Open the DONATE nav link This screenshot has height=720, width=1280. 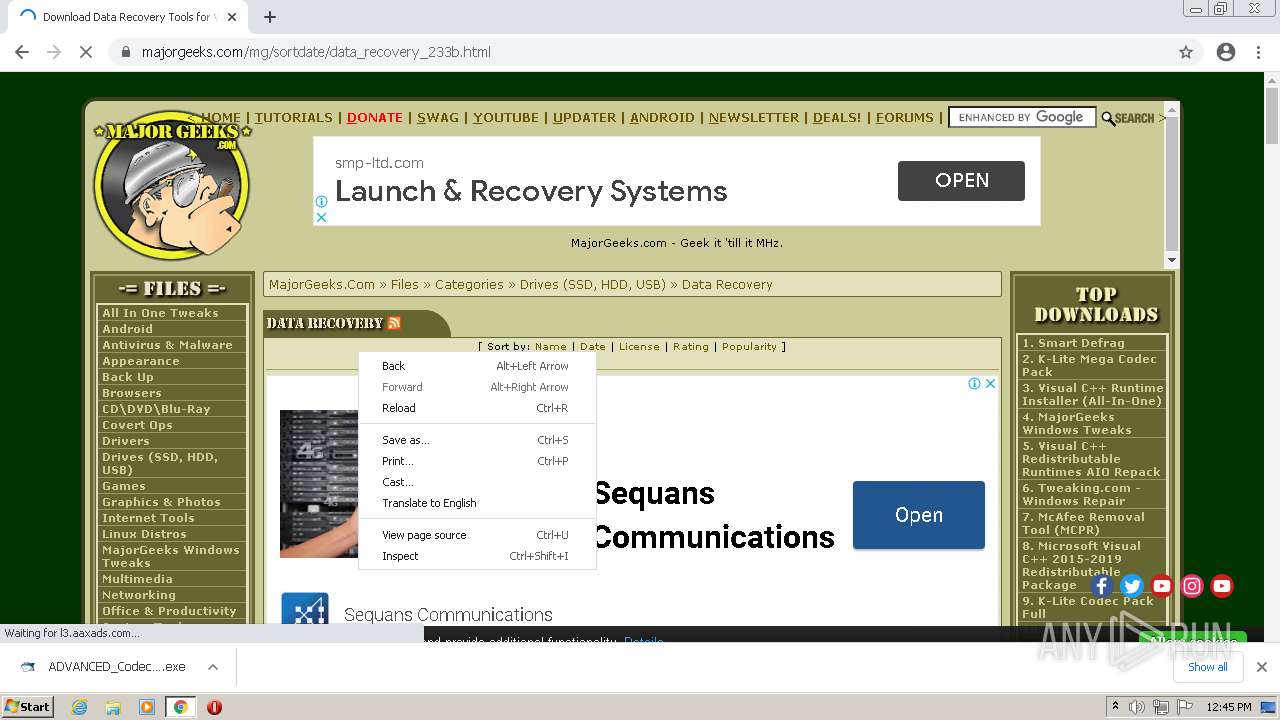coord(374,117)
